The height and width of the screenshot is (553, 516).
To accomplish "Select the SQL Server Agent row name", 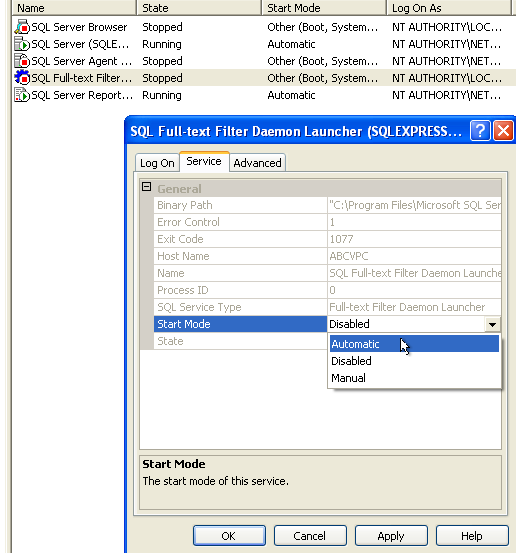I will (81, 61).
